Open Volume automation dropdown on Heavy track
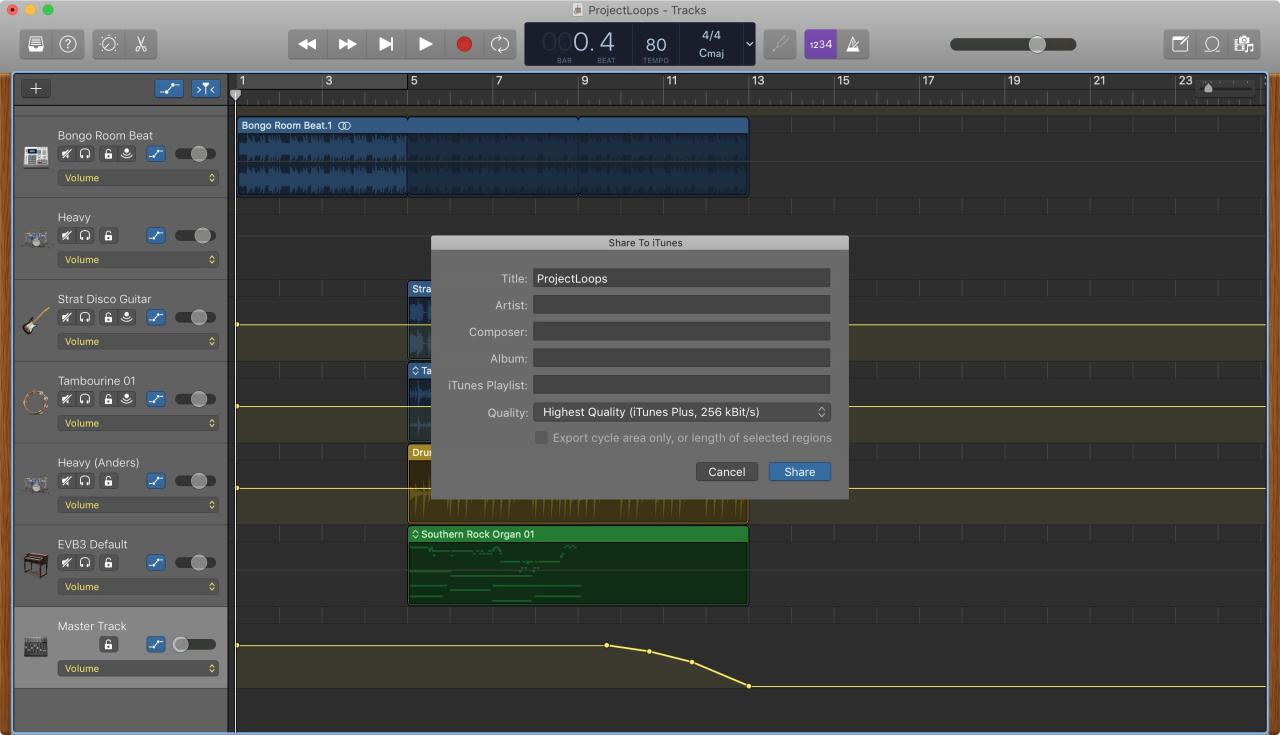 138,260
